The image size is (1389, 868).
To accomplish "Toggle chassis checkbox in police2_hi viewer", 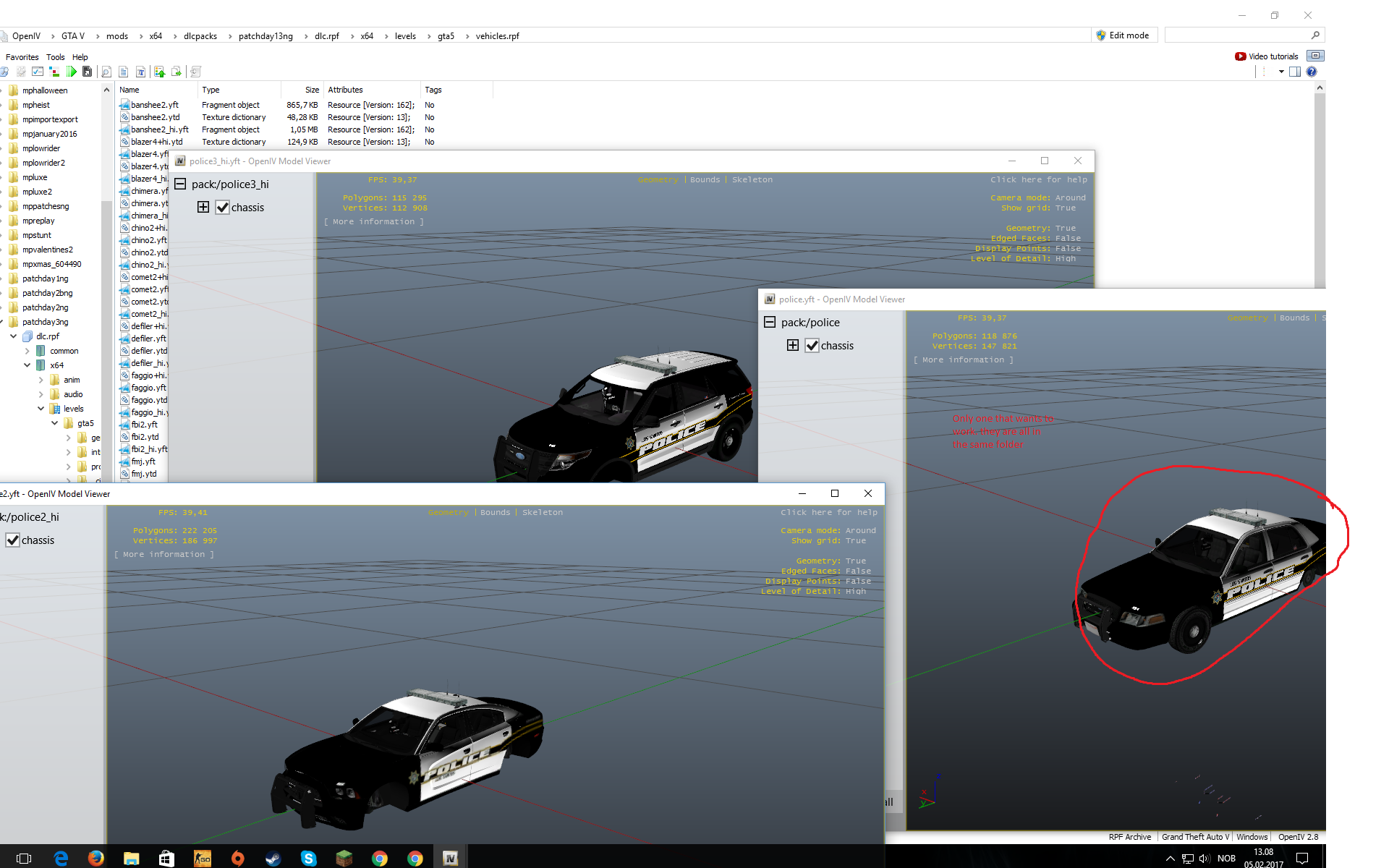I will pyautogui.click(x=13, y=540).
